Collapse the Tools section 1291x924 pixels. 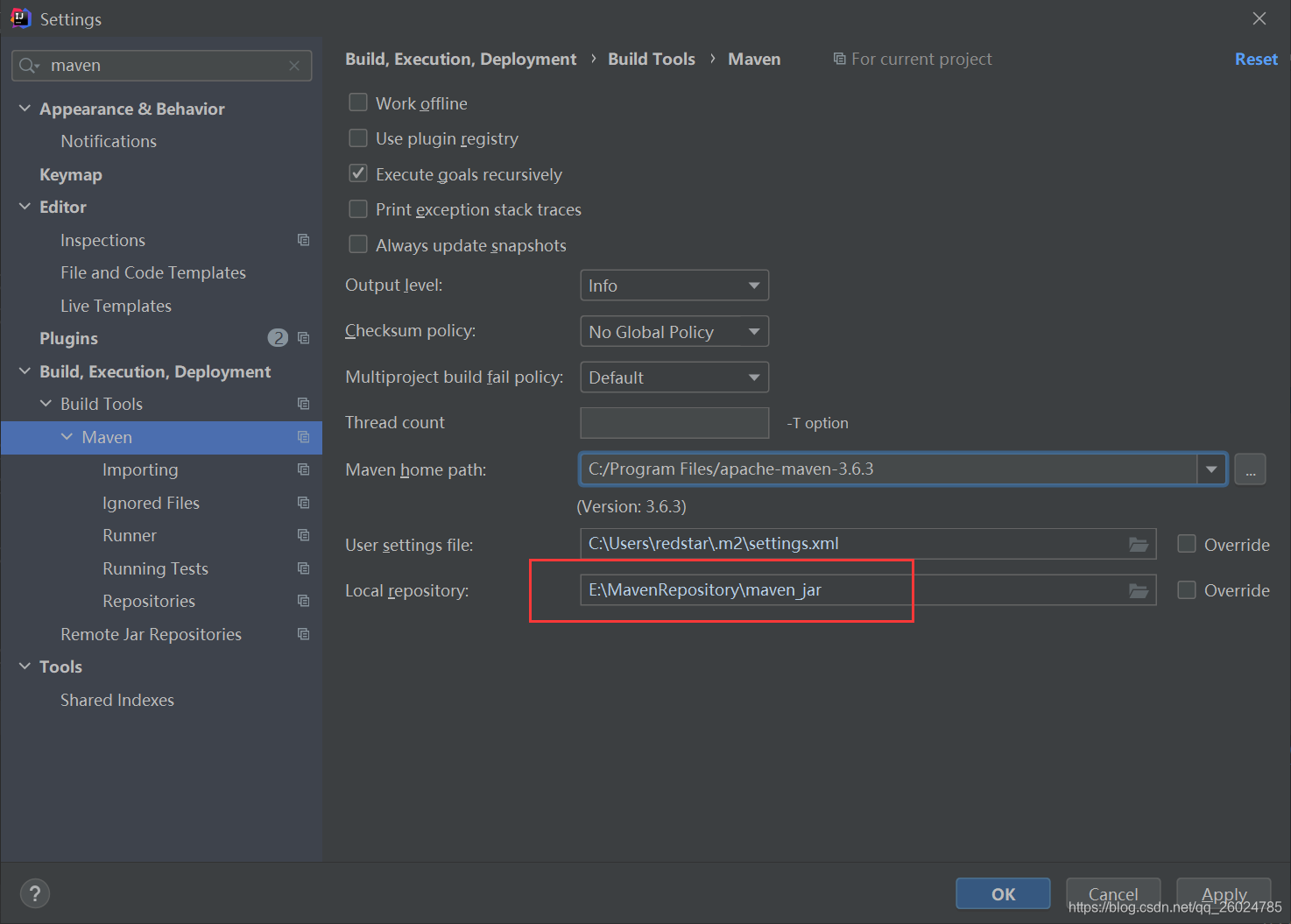pyautogui.click(x=25, y=667)
